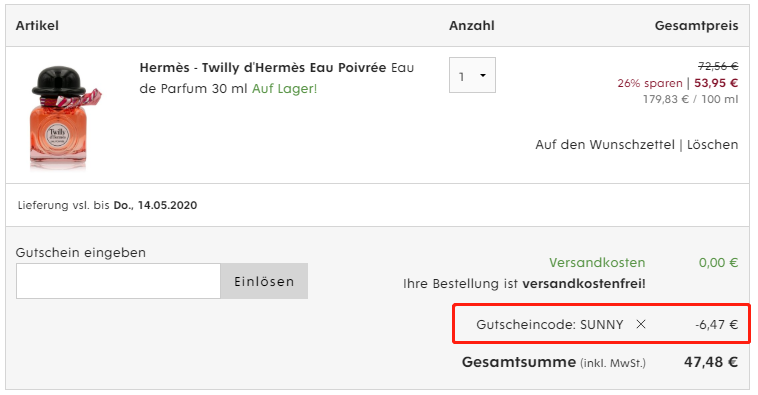The width and height of the screenshot is (758, 395).
Task: Click the dropdown arrow in Anzahl box
Action: click(x=482, y=75)
